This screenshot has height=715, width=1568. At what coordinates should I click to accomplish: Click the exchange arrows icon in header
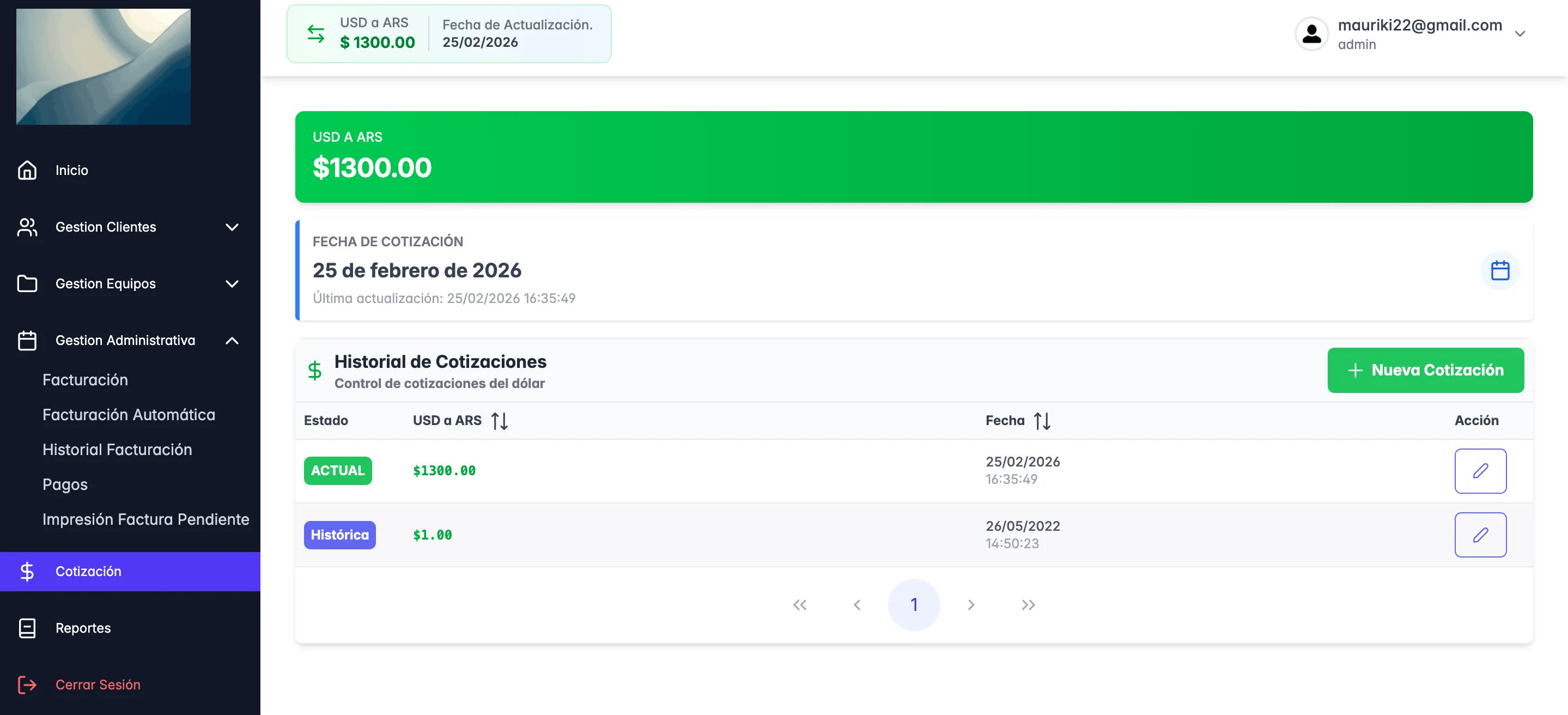tap(315, 33)
